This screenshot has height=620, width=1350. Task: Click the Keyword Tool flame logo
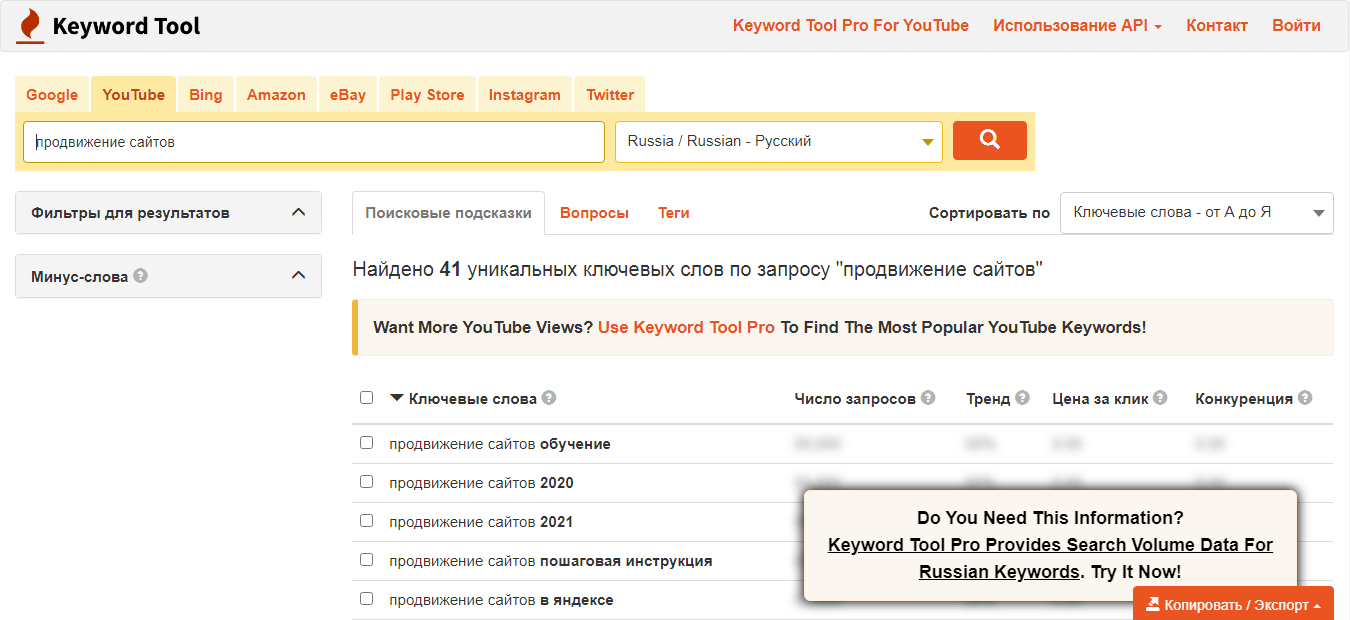point(29,24)
